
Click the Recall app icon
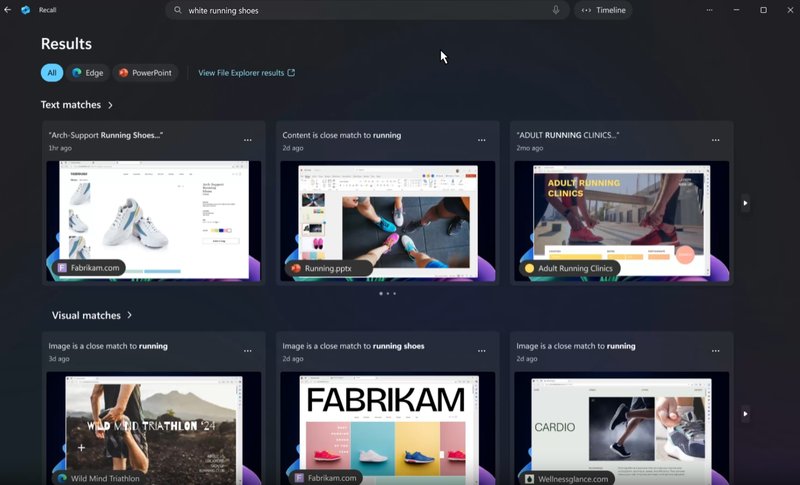pos(26,10)
